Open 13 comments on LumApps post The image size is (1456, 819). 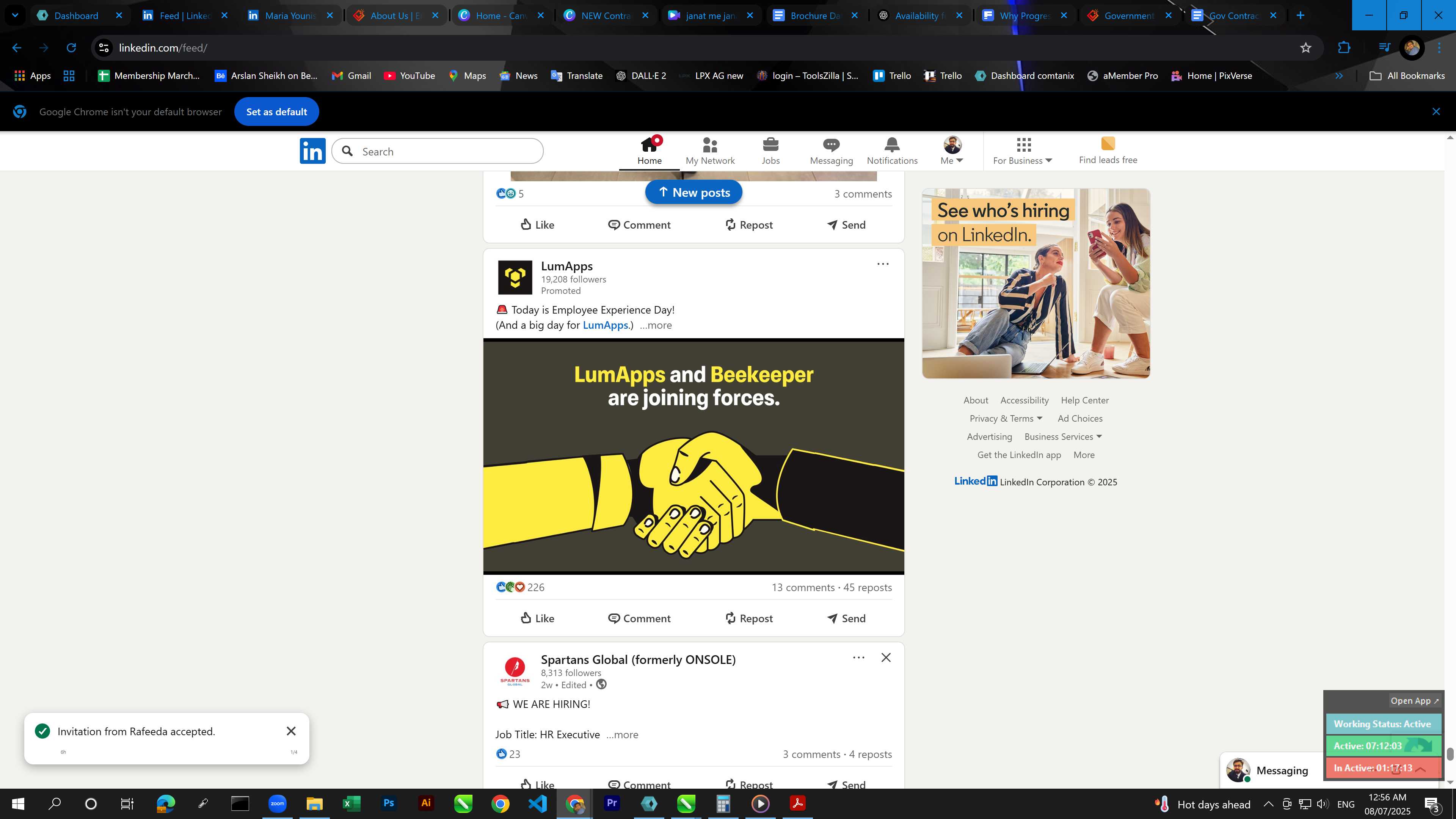803,587
